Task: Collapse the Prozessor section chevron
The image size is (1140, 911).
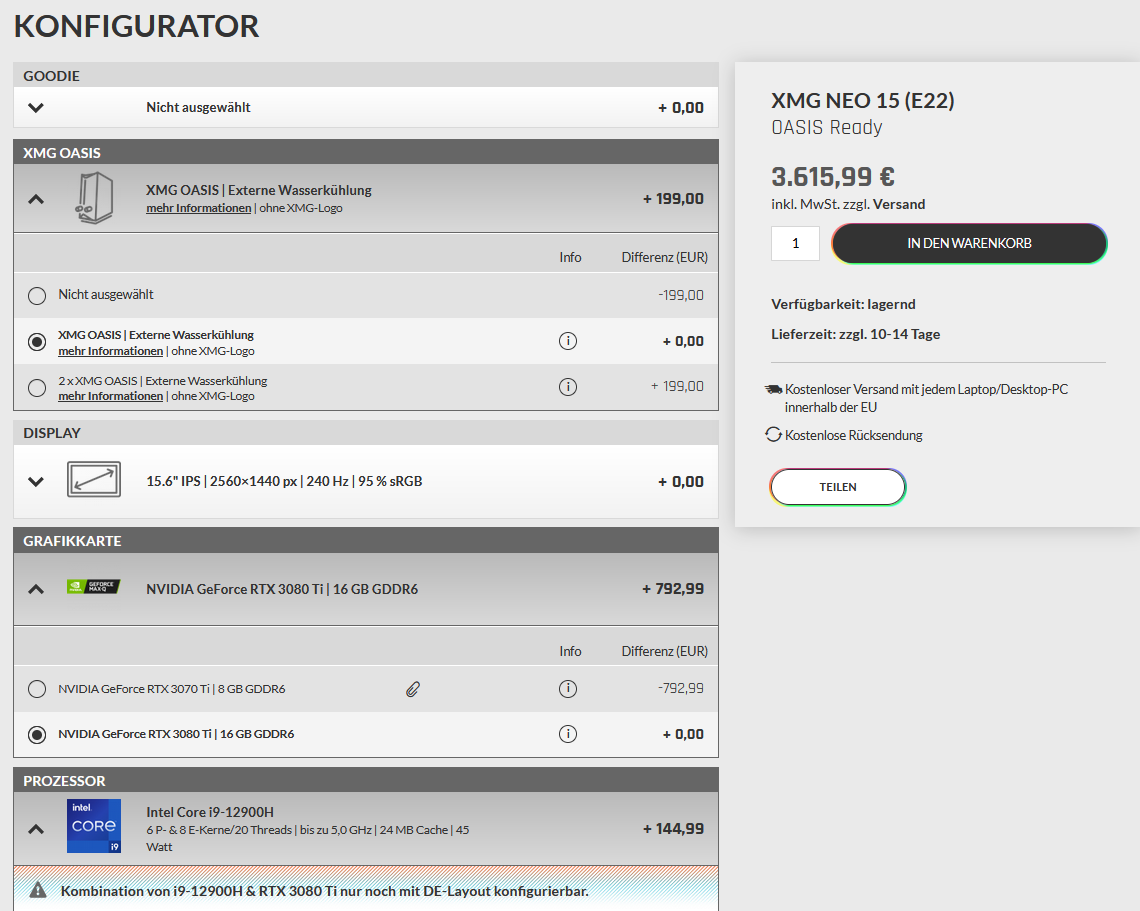Action: click(x=36, y=829)
